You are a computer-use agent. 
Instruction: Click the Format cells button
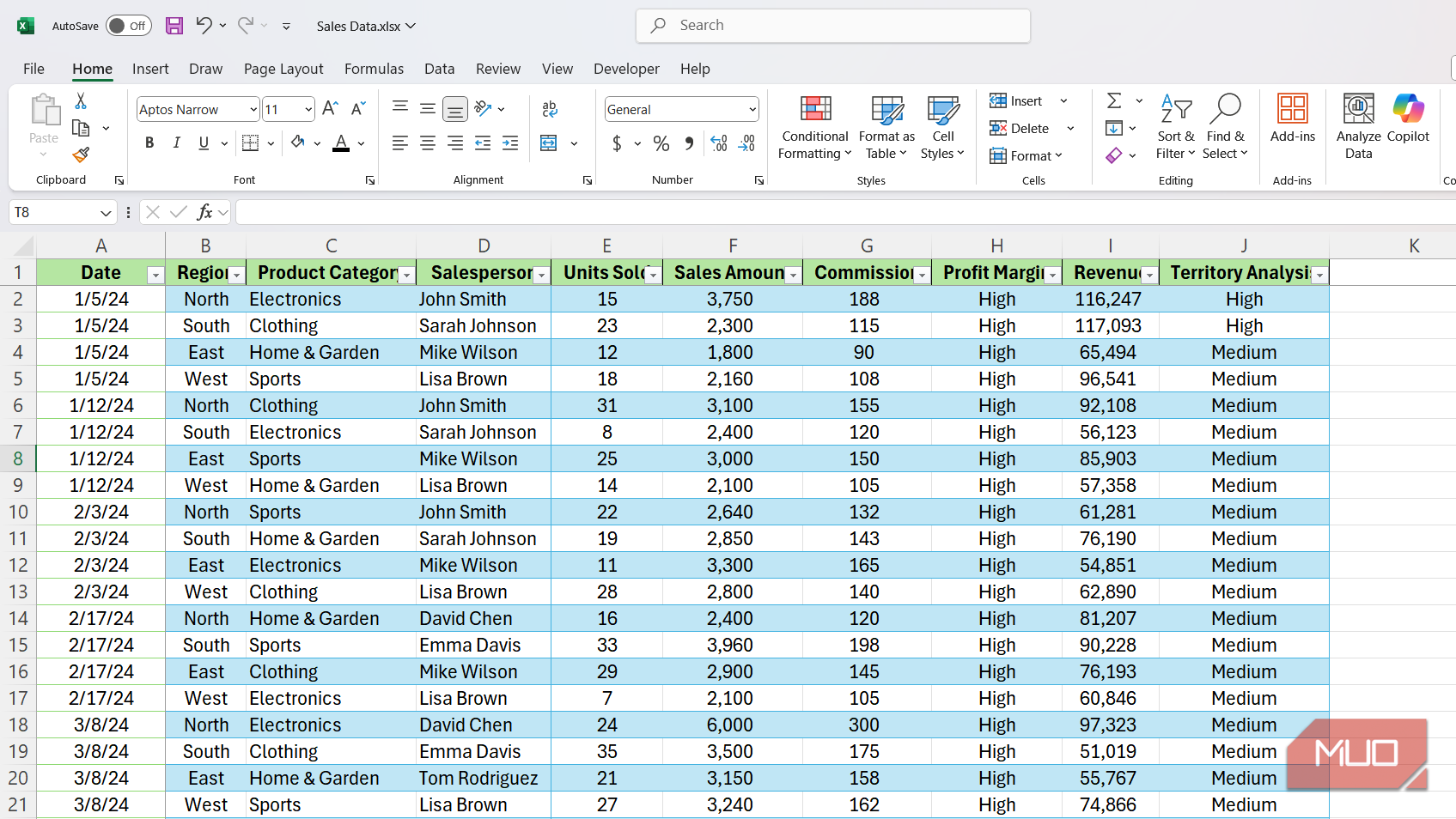pos(1026,156)
